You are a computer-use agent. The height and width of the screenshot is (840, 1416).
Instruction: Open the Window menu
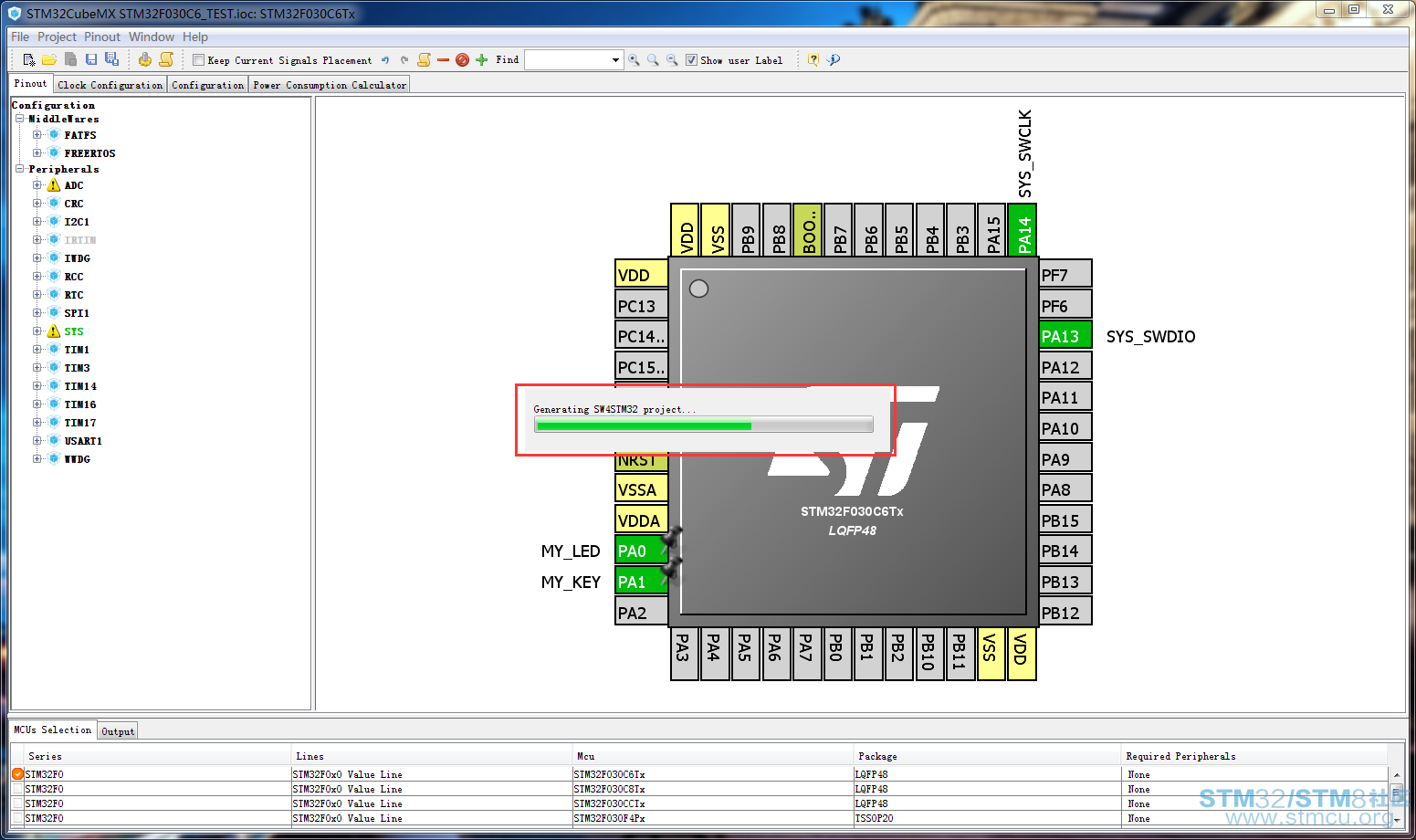tap(152, 37)
